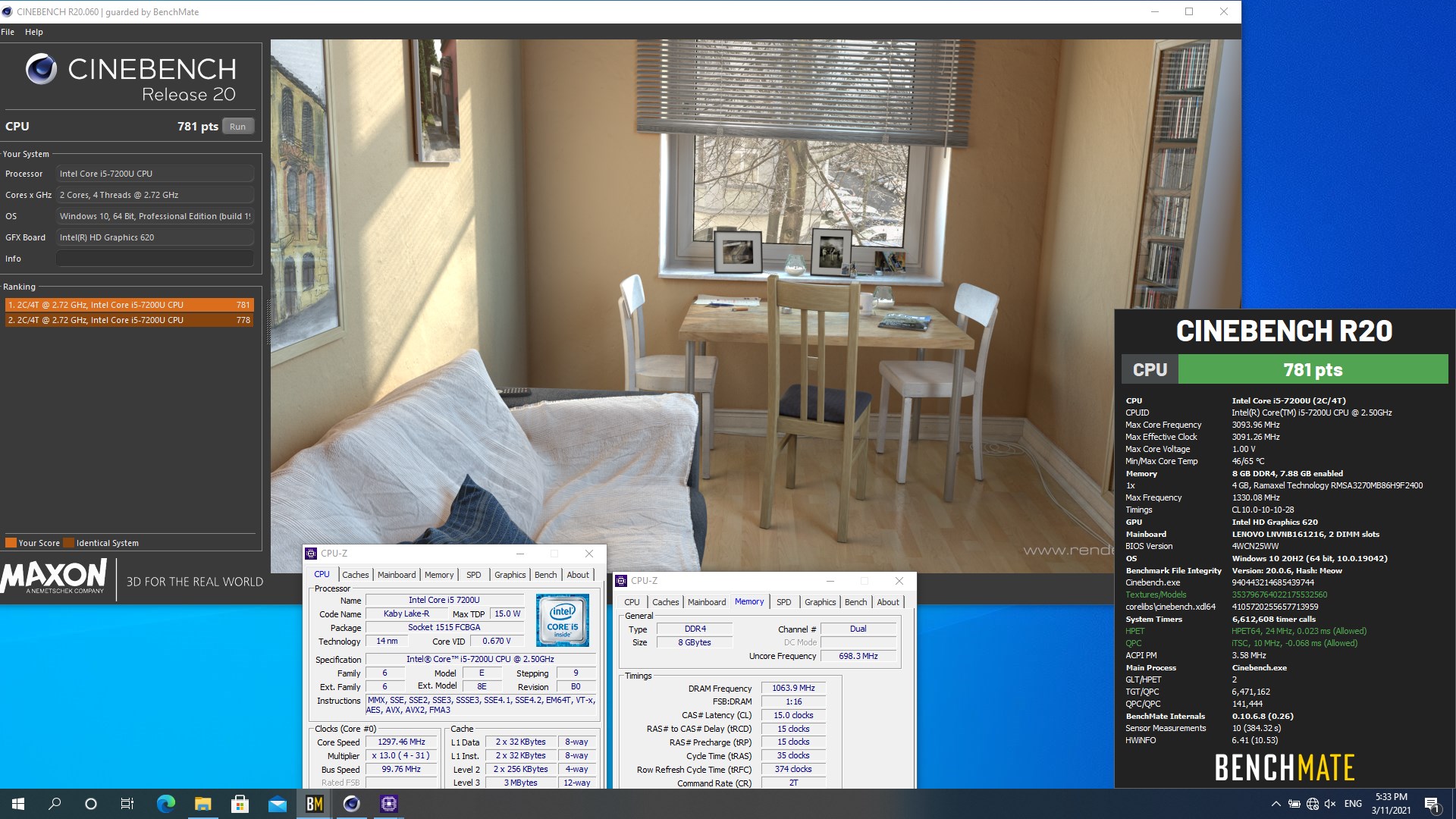The image size is (1456, 819).
Task: Click the BENCHMATE logo in overlay
Action: [1284, 767]
